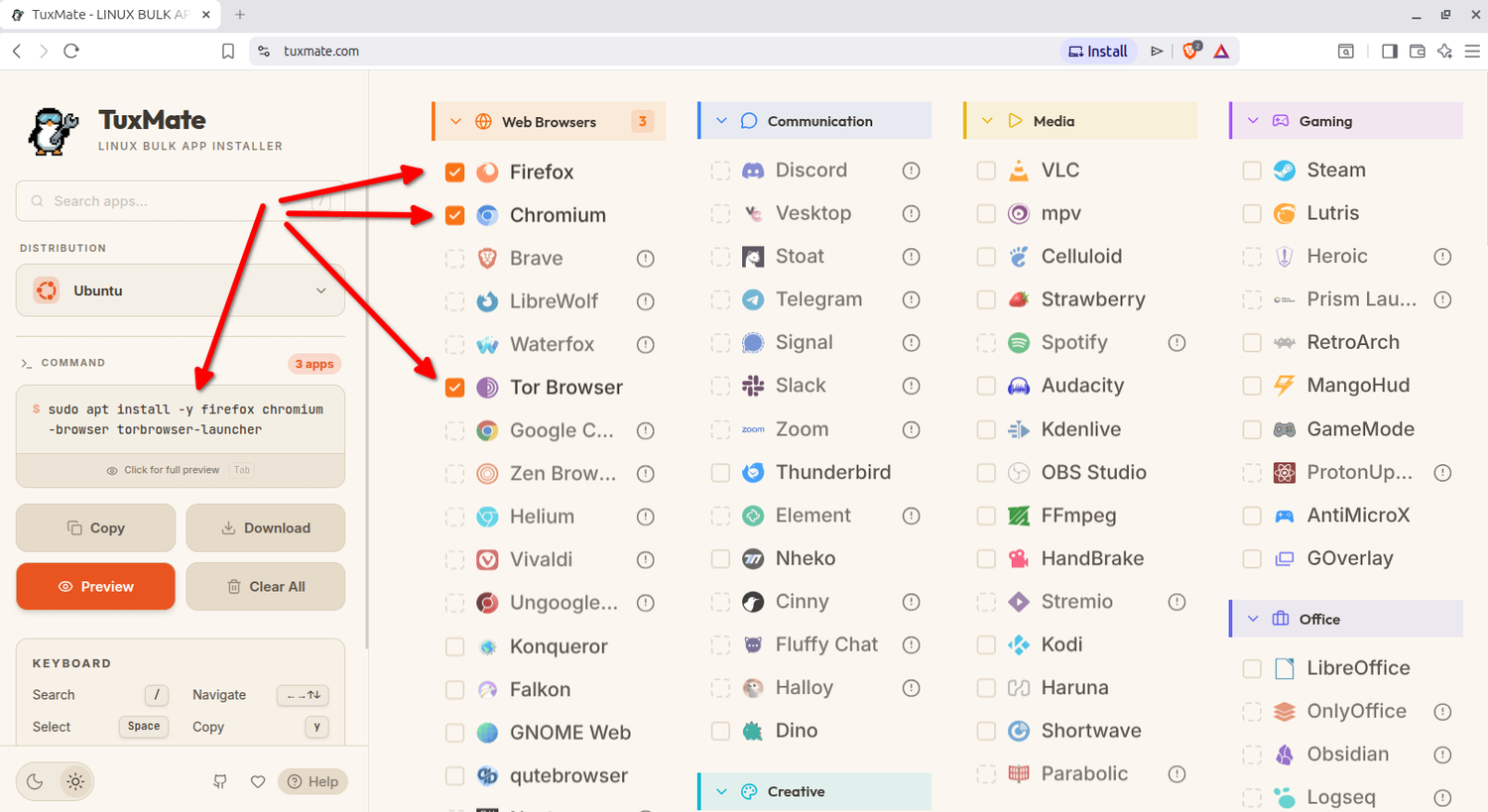The image size is (1488, 812).
Task: Click the GitHub icon in sidebar footer
Action: tap(220, 781)
